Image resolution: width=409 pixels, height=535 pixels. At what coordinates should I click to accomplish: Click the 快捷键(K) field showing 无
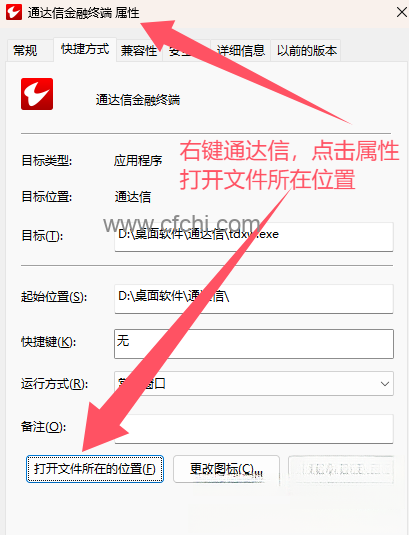click(254, 344)
